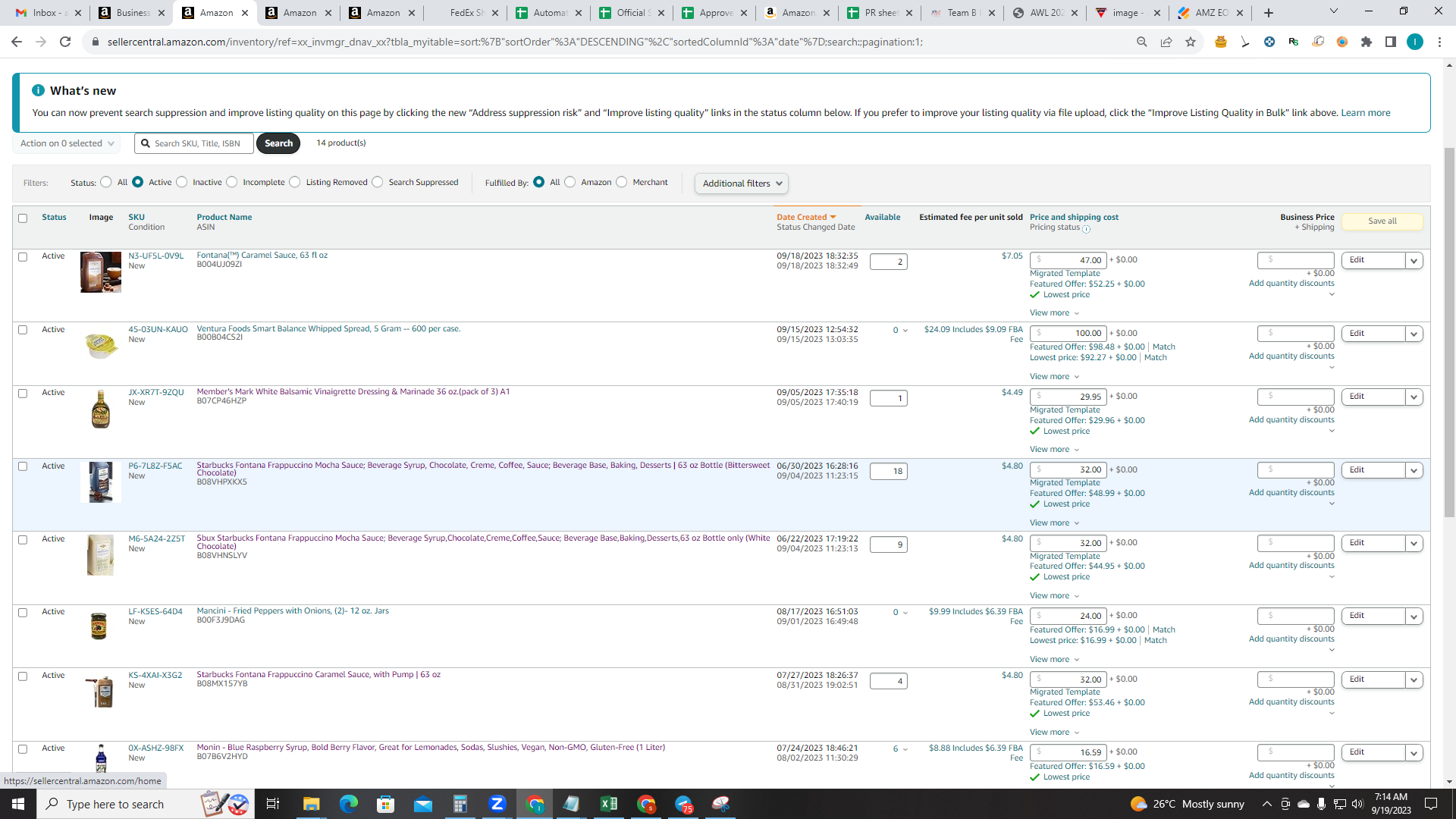1456x819 pixels.
Task: Open Edit dropdown arrow for SKU KS-4XAI-X3G2
Action: [1414, 680]
